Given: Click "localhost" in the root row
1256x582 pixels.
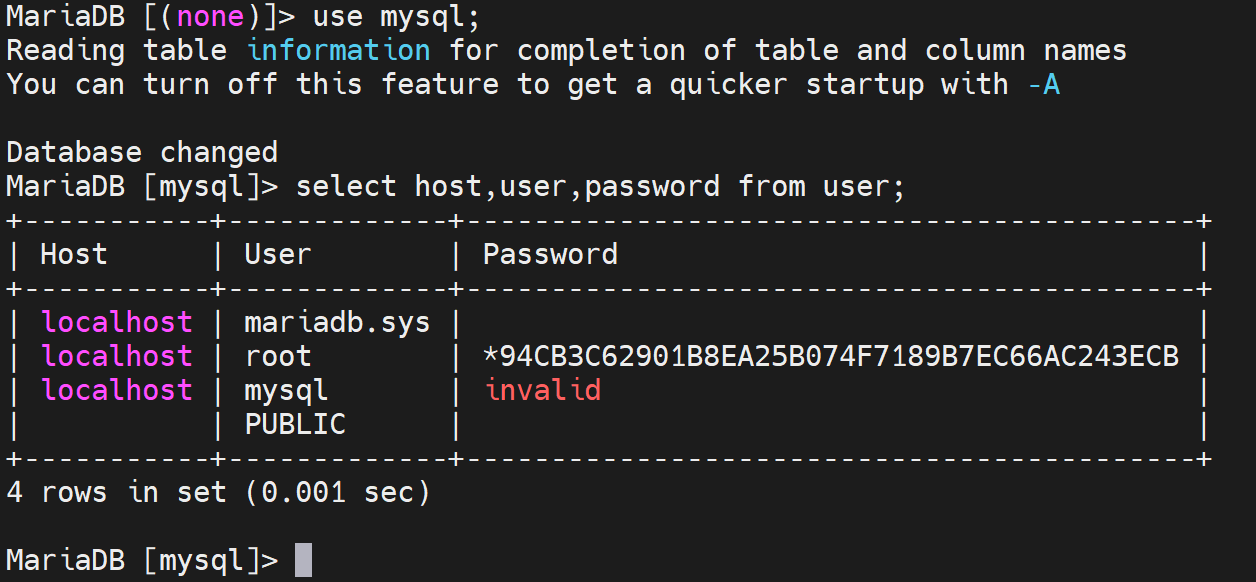Looking at the screenshot, I should [x=117, y=356].
